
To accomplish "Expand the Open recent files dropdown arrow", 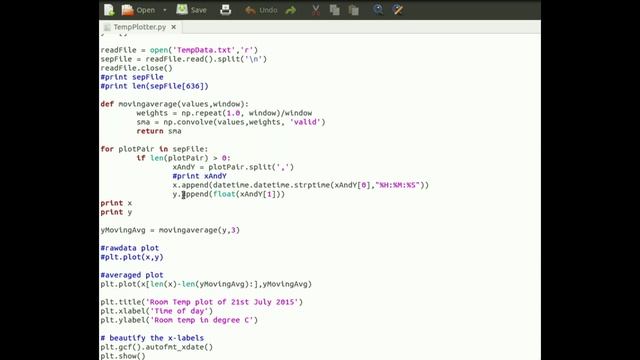I will pos(165,10).
